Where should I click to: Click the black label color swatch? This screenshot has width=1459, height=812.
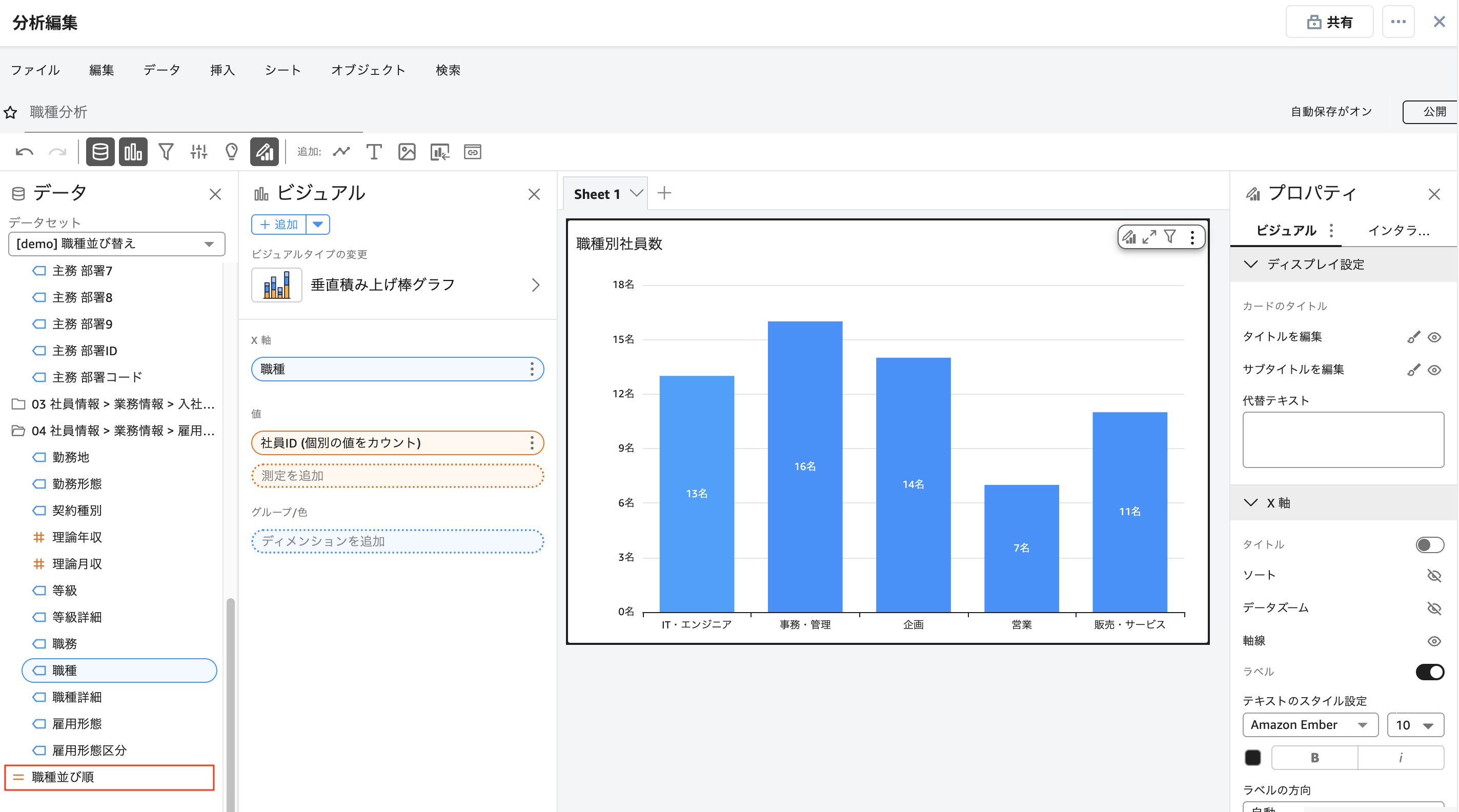(1252, 758)
